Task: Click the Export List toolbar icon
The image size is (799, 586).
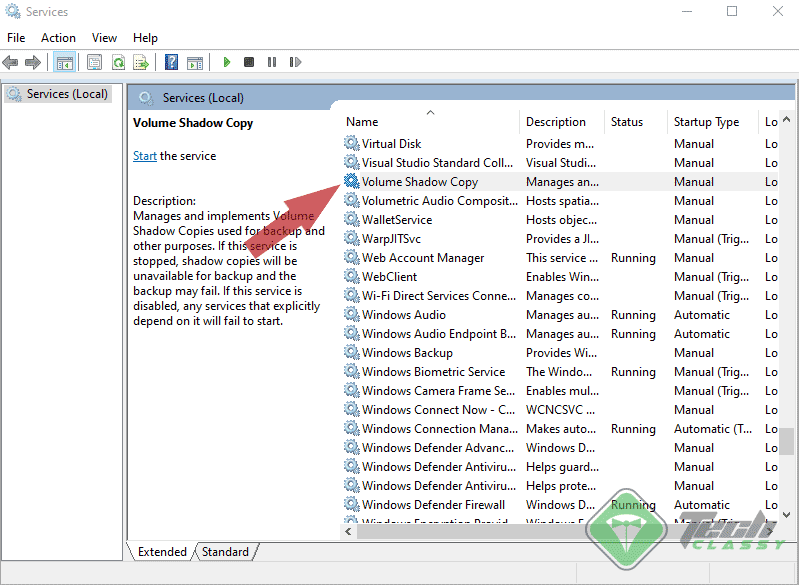Action: pyautogui.click(x=141, y=62)
